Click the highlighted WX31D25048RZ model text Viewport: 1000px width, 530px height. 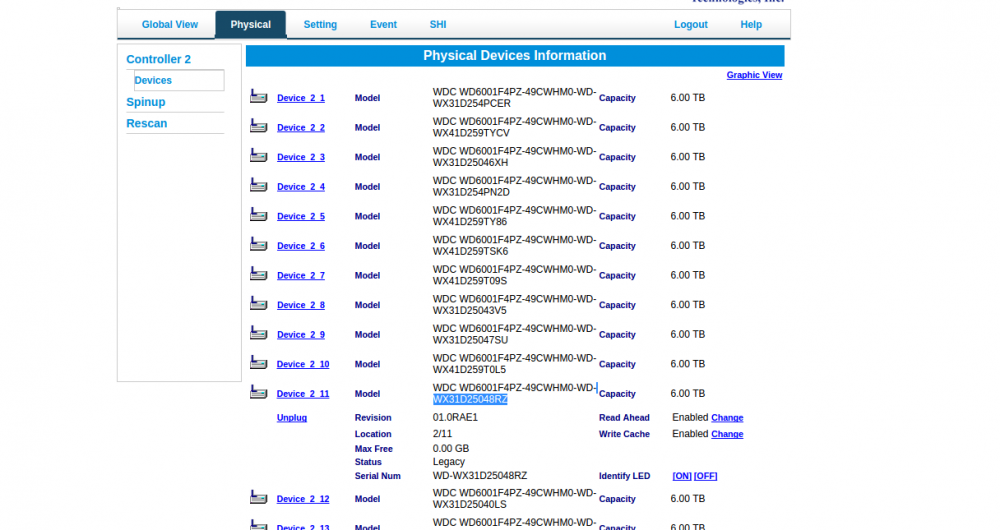470,399
